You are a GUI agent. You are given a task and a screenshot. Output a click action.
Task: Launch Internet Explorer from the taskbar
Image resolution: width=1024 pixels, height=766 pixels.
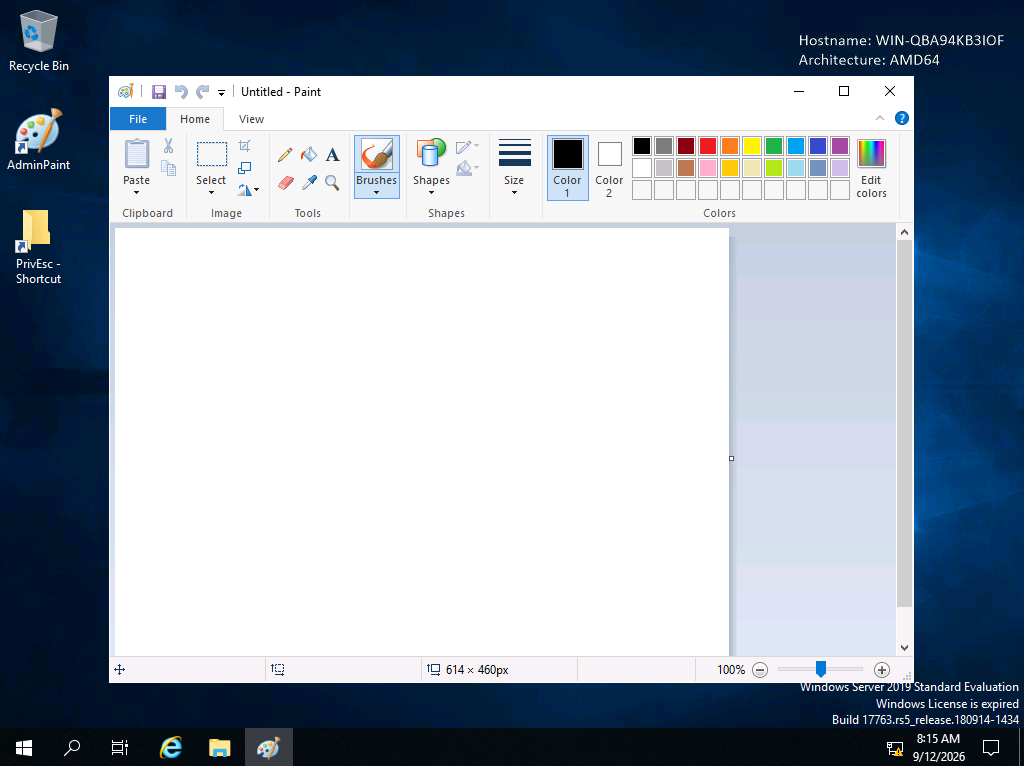tap(171, 748)
